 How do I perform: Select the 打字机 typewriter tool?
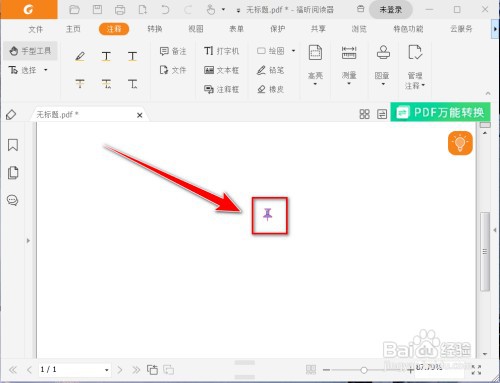(x=221, y=51)
